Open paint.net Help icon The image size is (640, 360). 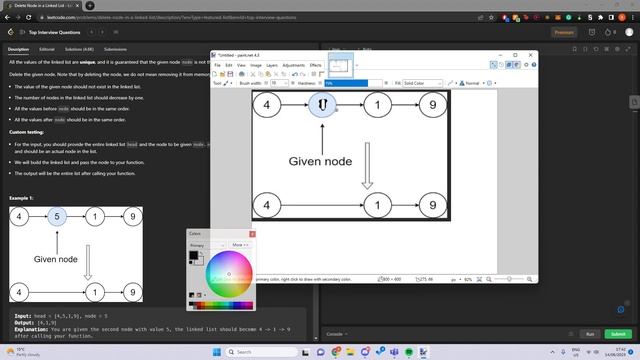coord(533,64)
